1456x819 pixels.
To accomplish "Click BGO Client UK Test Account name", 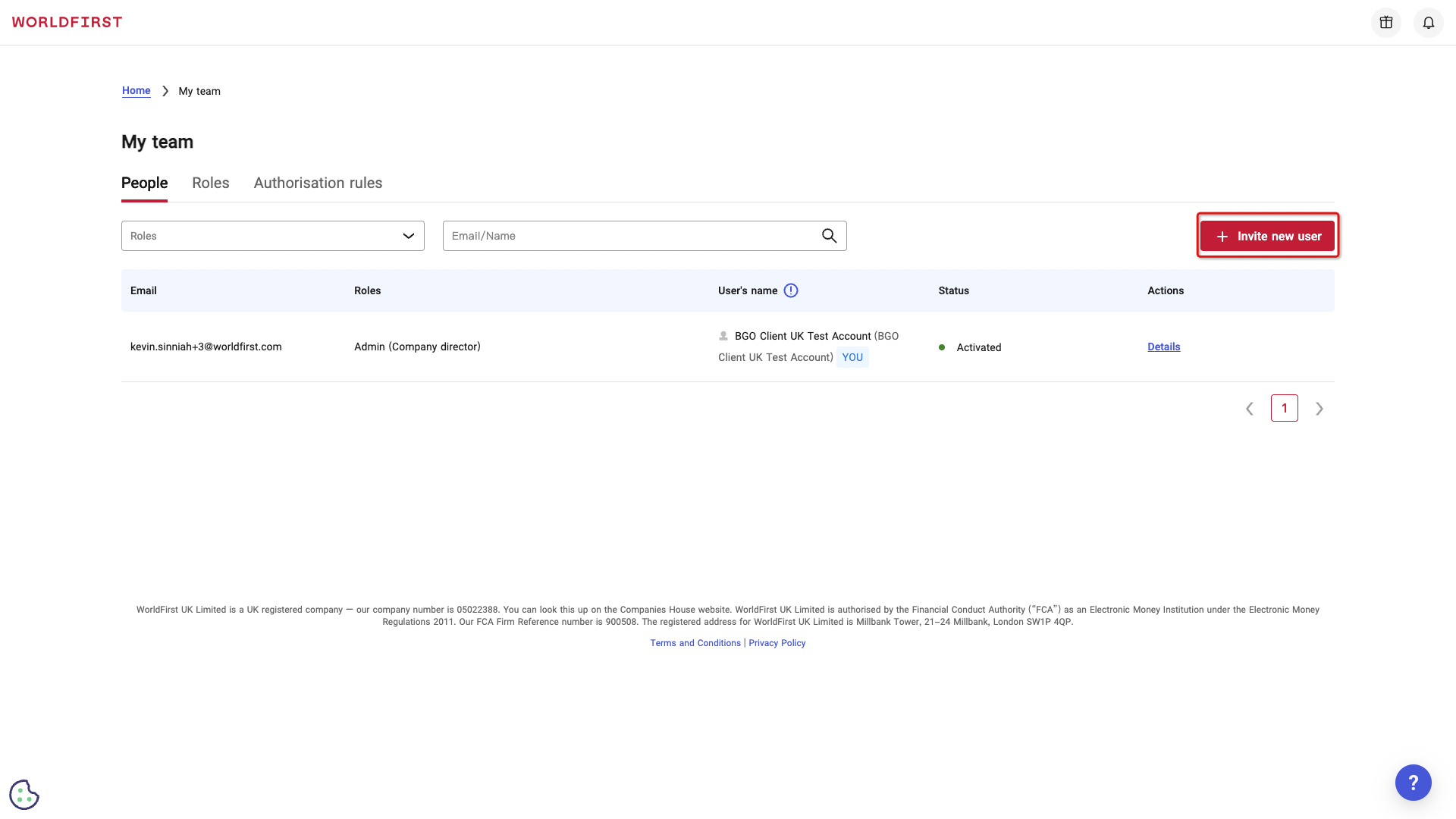I will click(803, 336).
